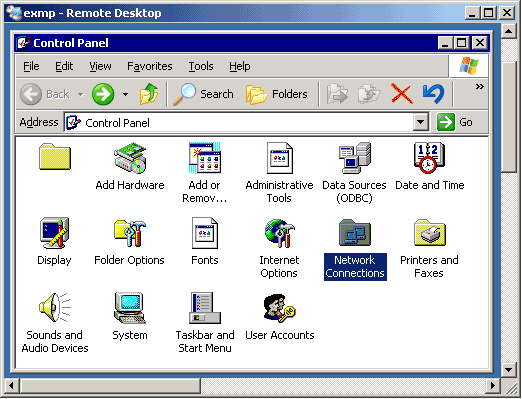Expand the Forward history dropdown arrow
The image size is (522, 399).
pyautogui.click(x=125, y=94)
